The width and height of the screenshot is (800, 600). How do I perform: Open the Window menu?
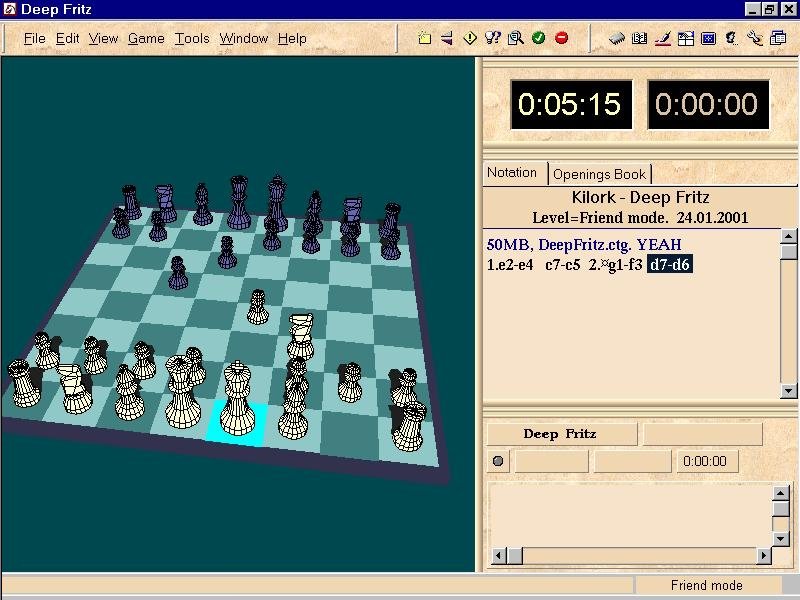pyautogui.click(x=243, y=39)
